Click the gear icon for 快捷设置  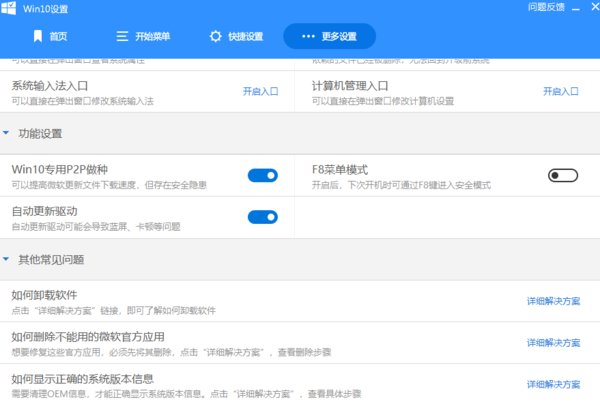(x=215, y=37)
